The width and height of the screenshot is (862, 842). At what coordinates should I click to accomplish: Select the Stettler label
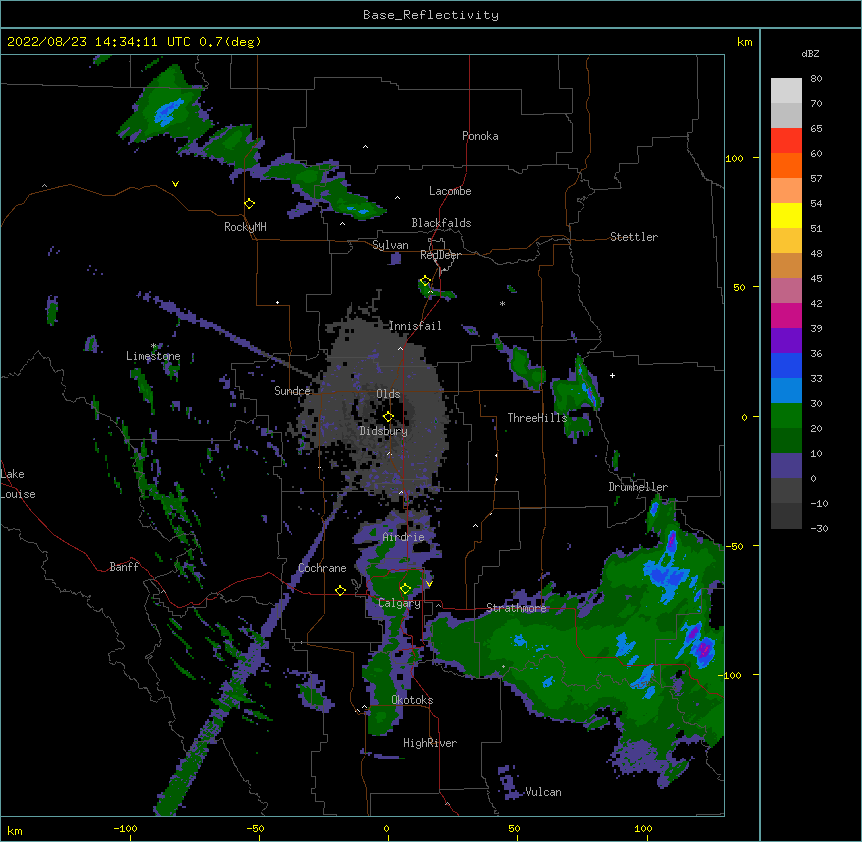coord(634,237)
